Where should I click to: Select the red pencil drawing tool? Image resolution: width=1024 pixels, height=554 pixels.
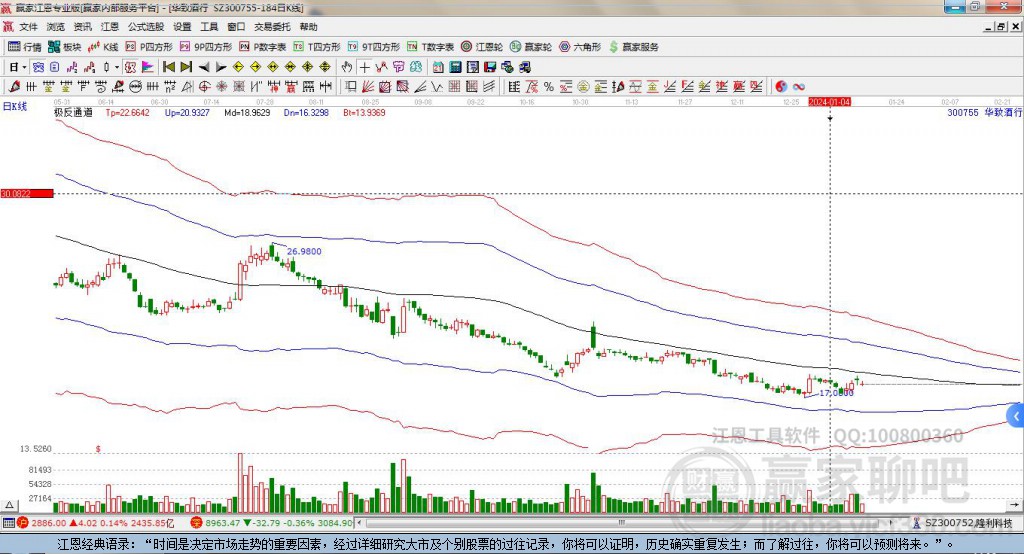(14, 86)
